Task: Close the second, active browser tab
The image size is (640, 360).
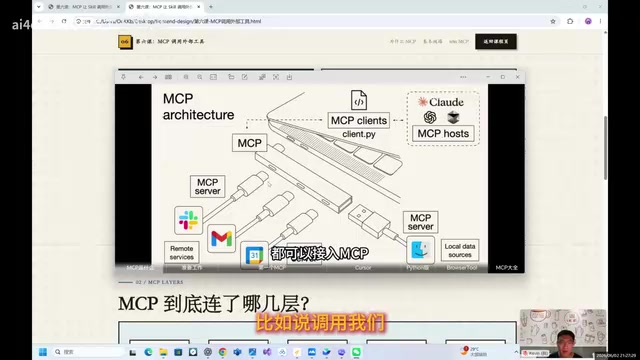Action: click(x=199, y=7)
